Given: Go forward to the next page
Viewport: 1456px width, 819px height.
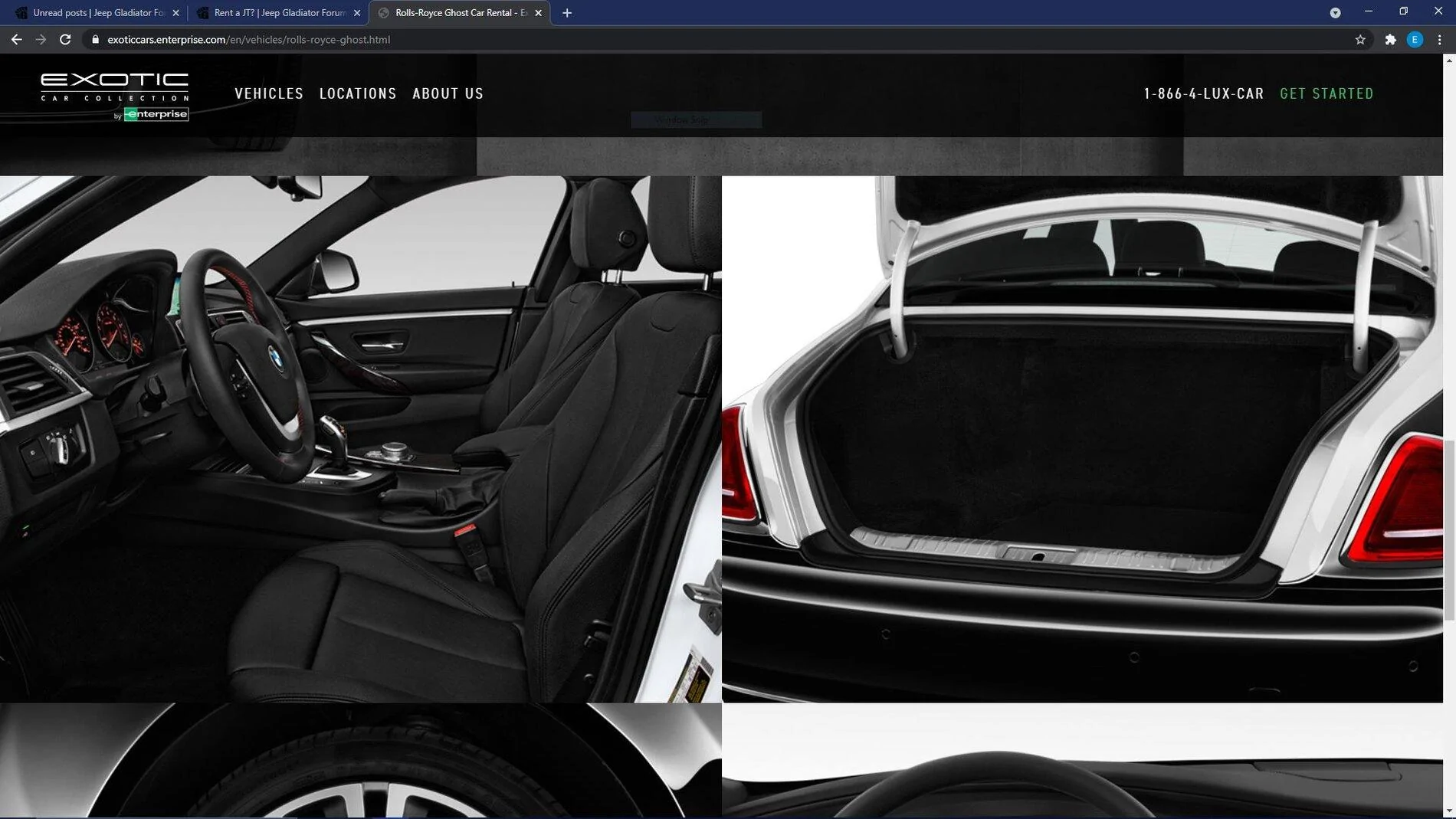Looking at the screenshot, I should [x=41, y=39].
